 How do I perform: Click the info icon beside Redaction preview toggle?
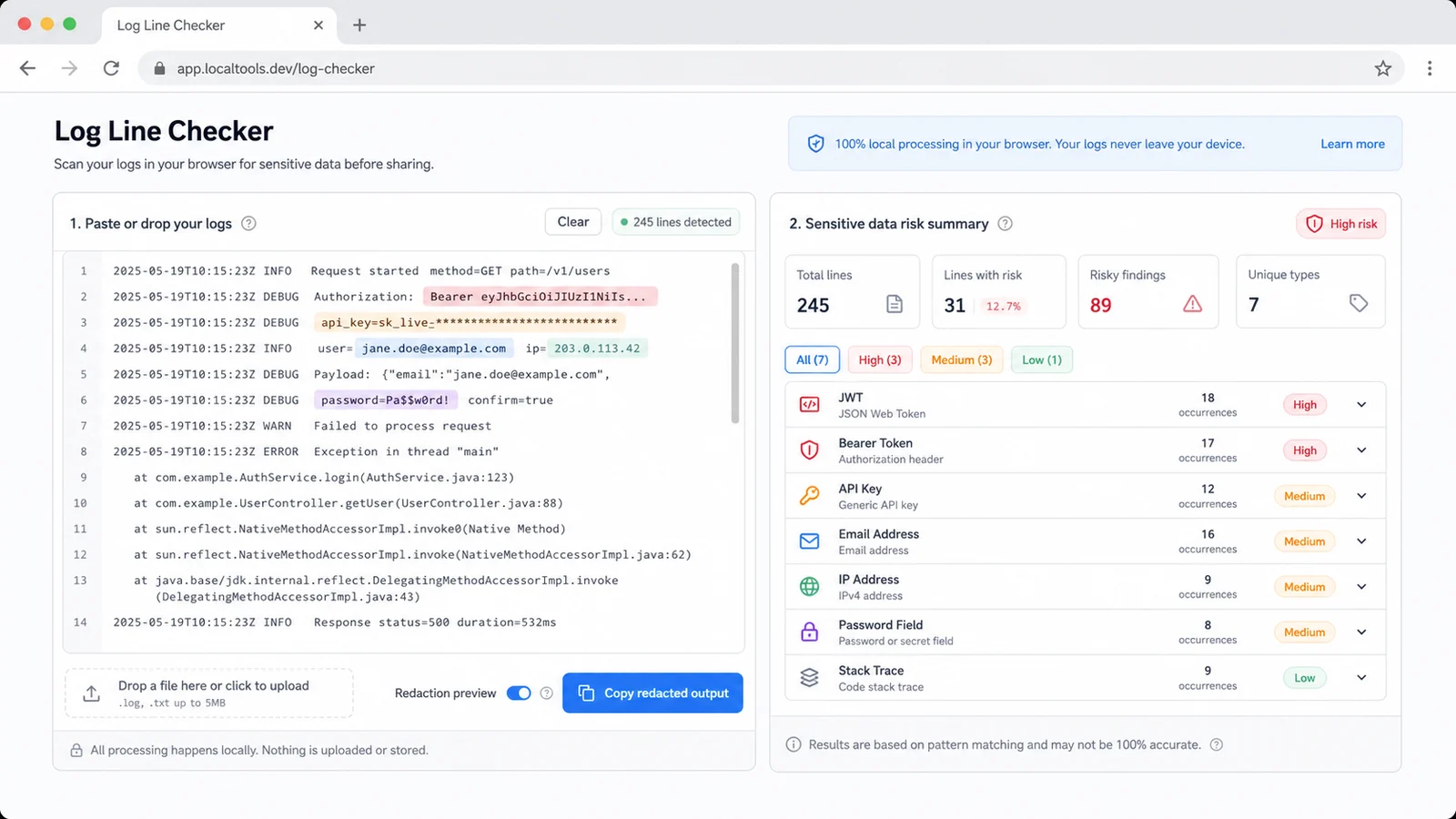click(547, 693)
